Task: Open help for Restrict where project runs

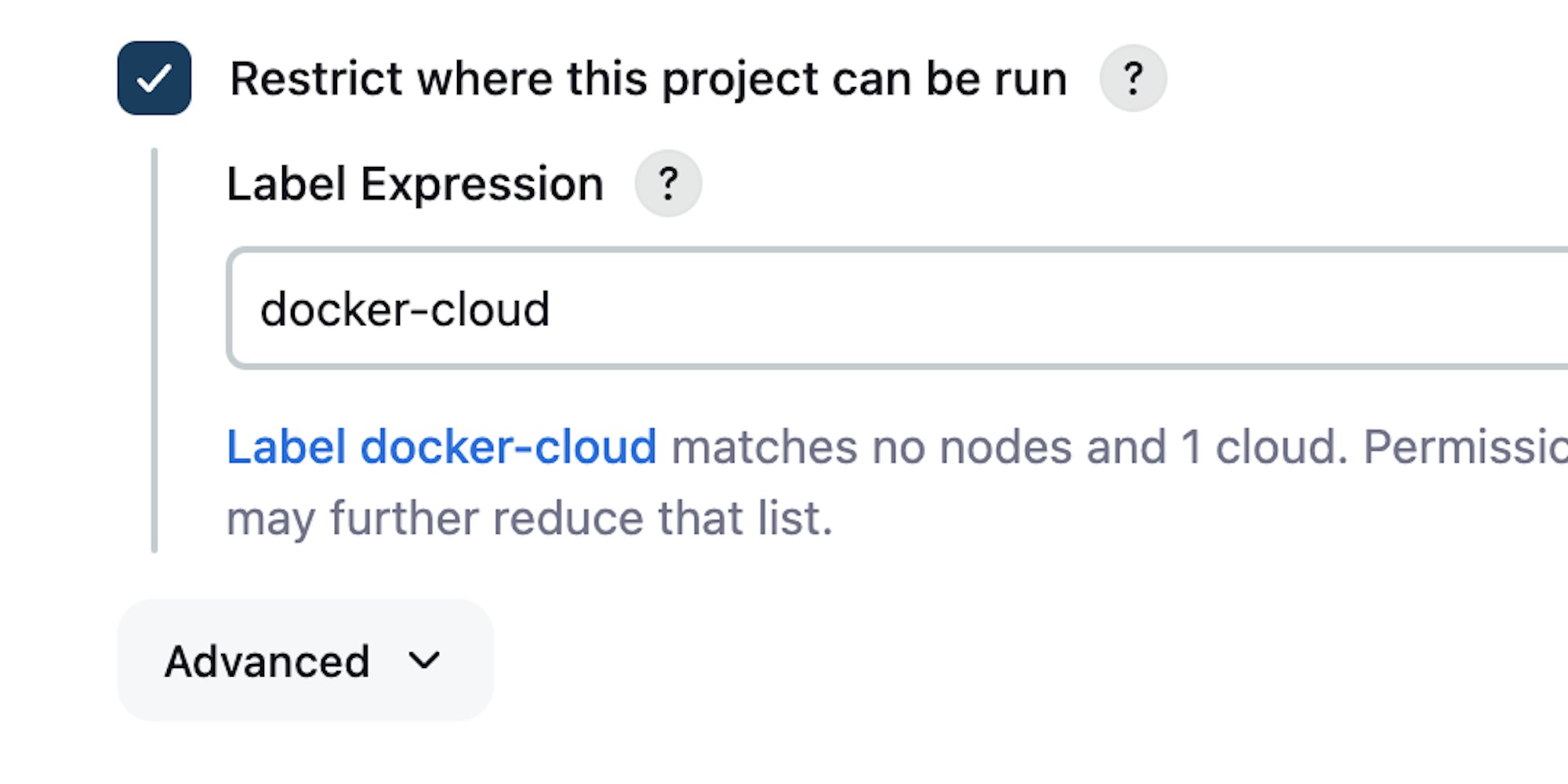Action: [x=1132, y=78]
